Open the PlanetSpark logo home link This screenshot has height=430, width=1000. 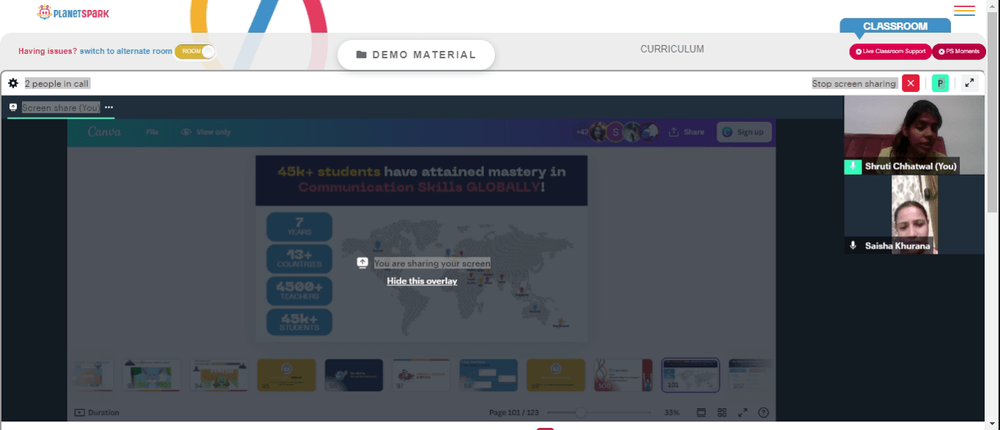click(x=73, y=11)
